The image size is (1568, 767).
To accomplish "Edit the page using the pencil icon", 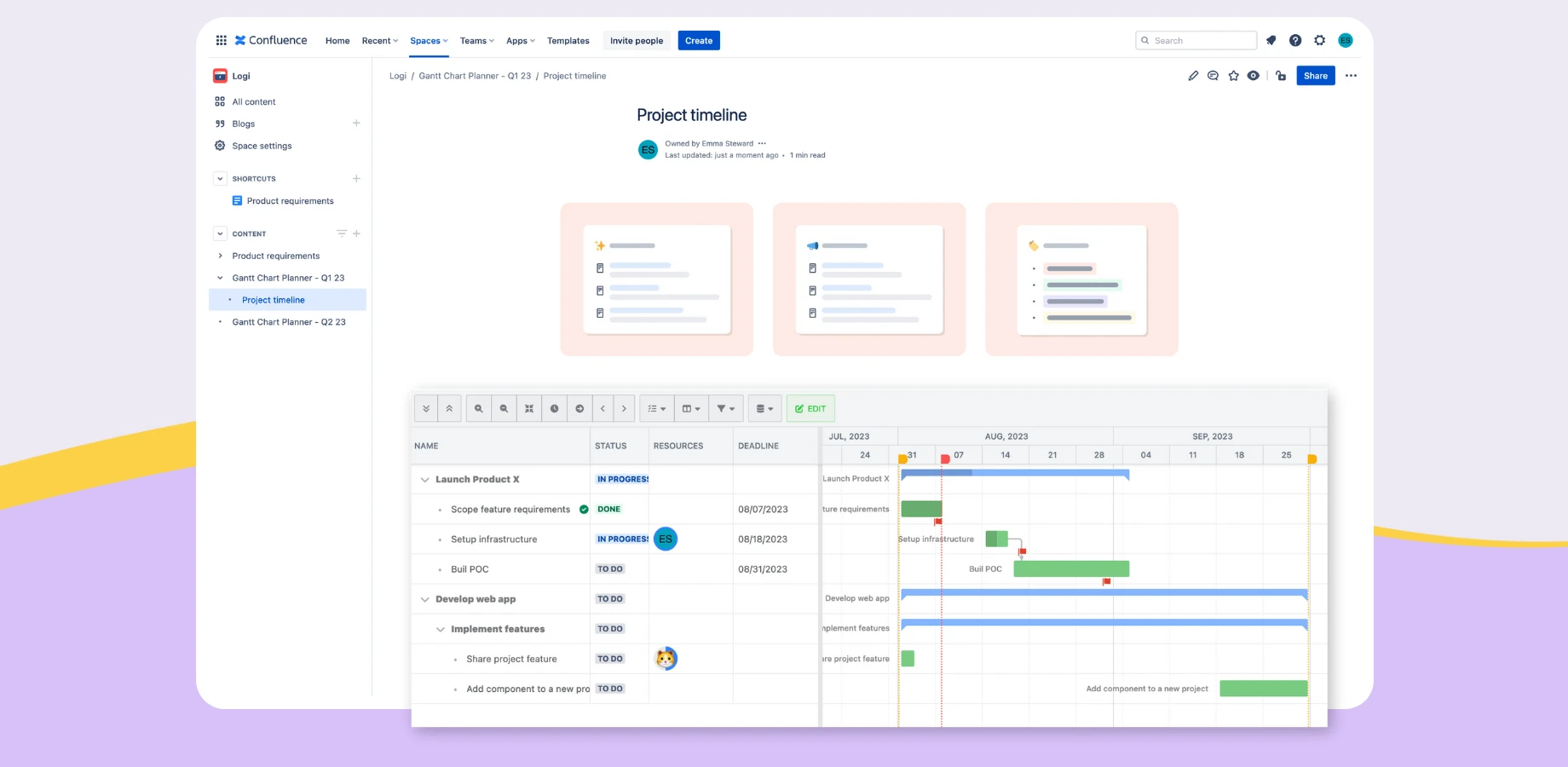I will coord(1193,75).
